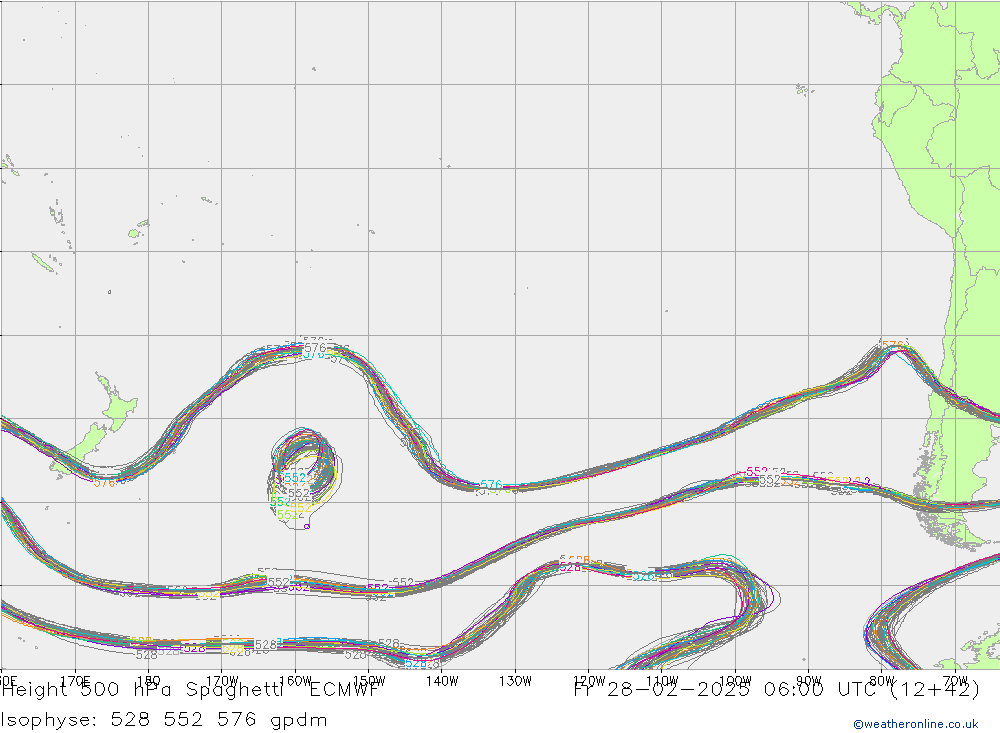
Task: Click the magenta 552 label near 100W
Action: (x=757, y=472)
